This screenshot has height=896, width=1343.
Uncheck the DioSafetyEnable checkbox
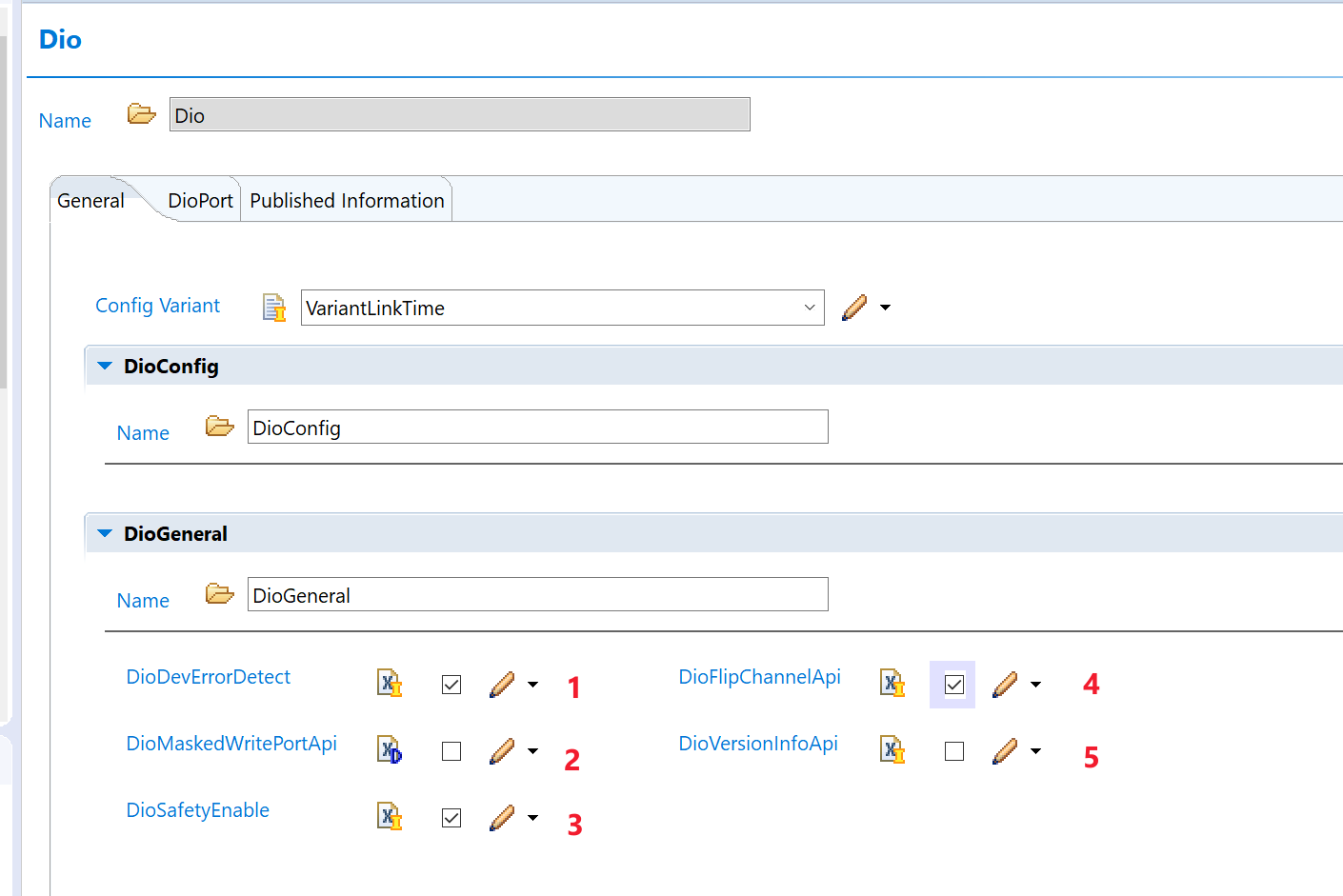(451, 818)
